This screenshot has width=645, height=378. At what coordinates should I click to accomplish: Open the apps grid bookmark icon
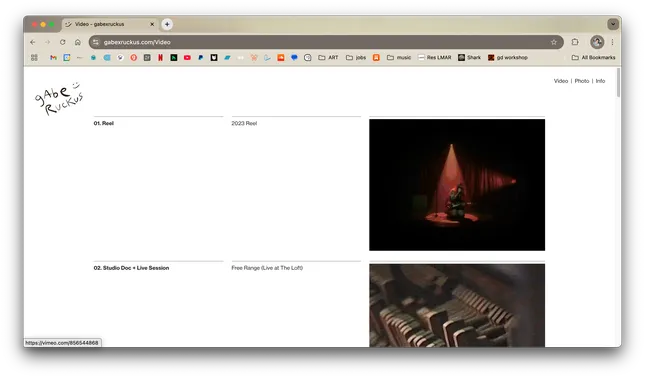coord(34,58)
